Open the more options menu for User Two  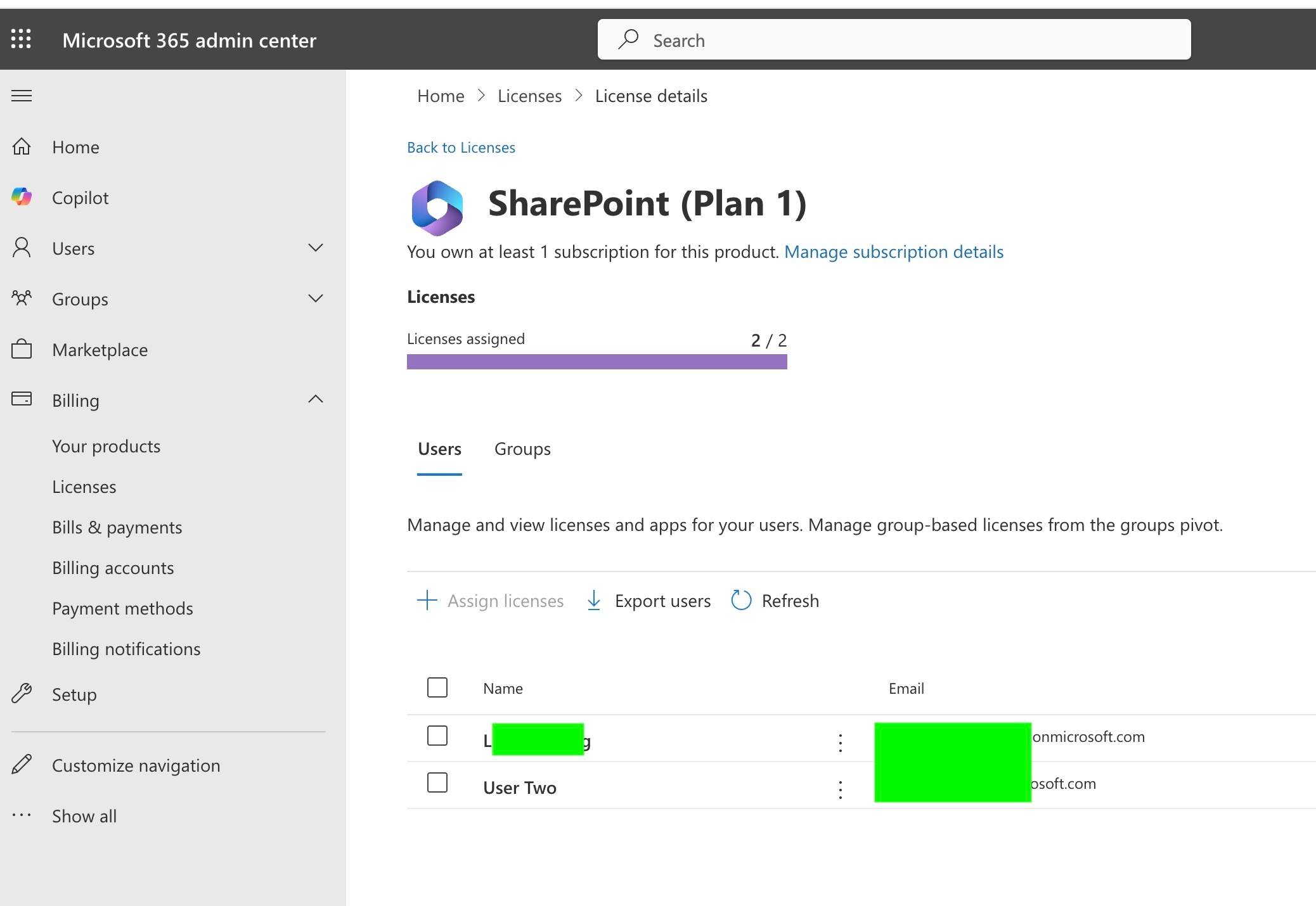(x=840, y=789)
